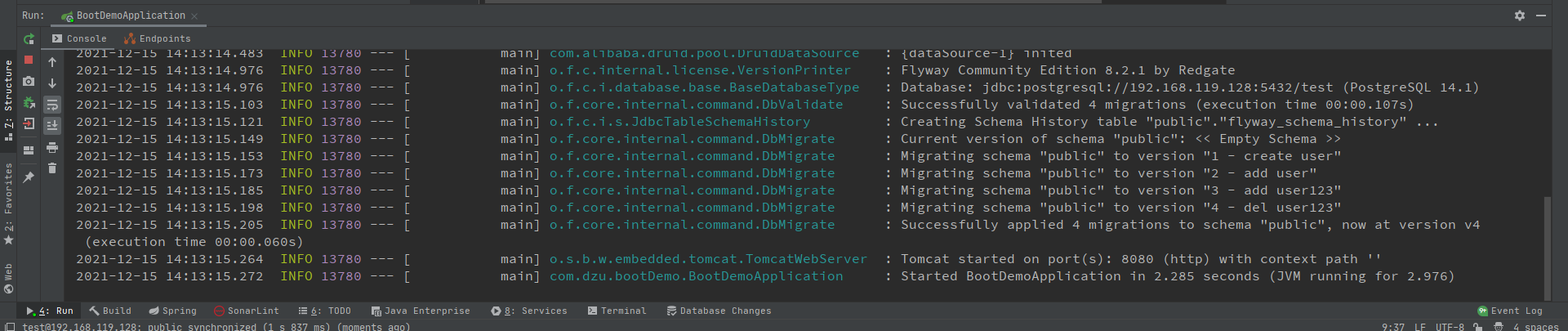Click the restore layout icon
Image resolution: width=1568 pixels, height=331 pixels.
coord(29,150)
